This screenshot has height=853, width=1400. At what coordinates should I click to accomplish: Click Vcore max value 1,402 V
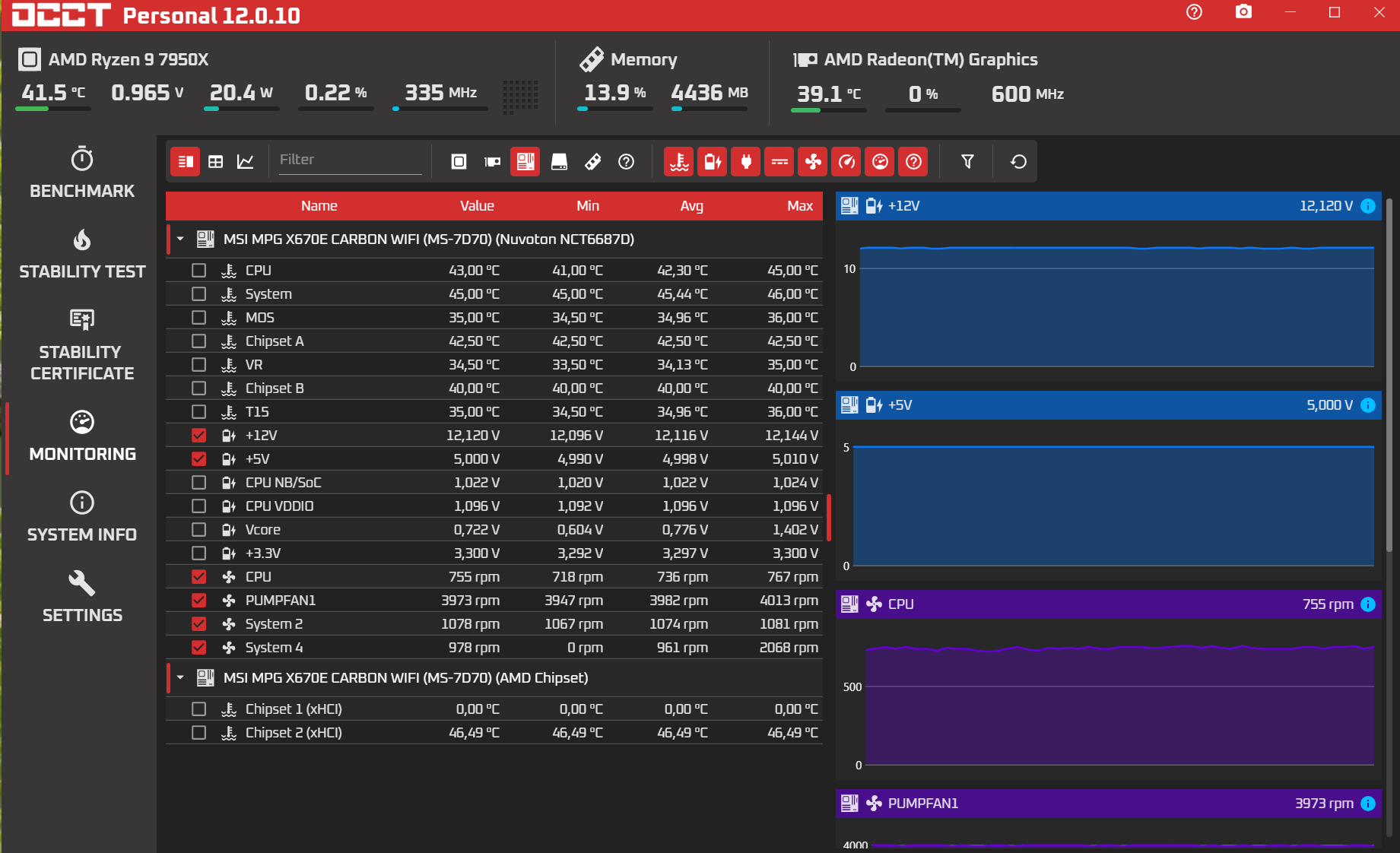pyautogui.click(x=795, y=530)
